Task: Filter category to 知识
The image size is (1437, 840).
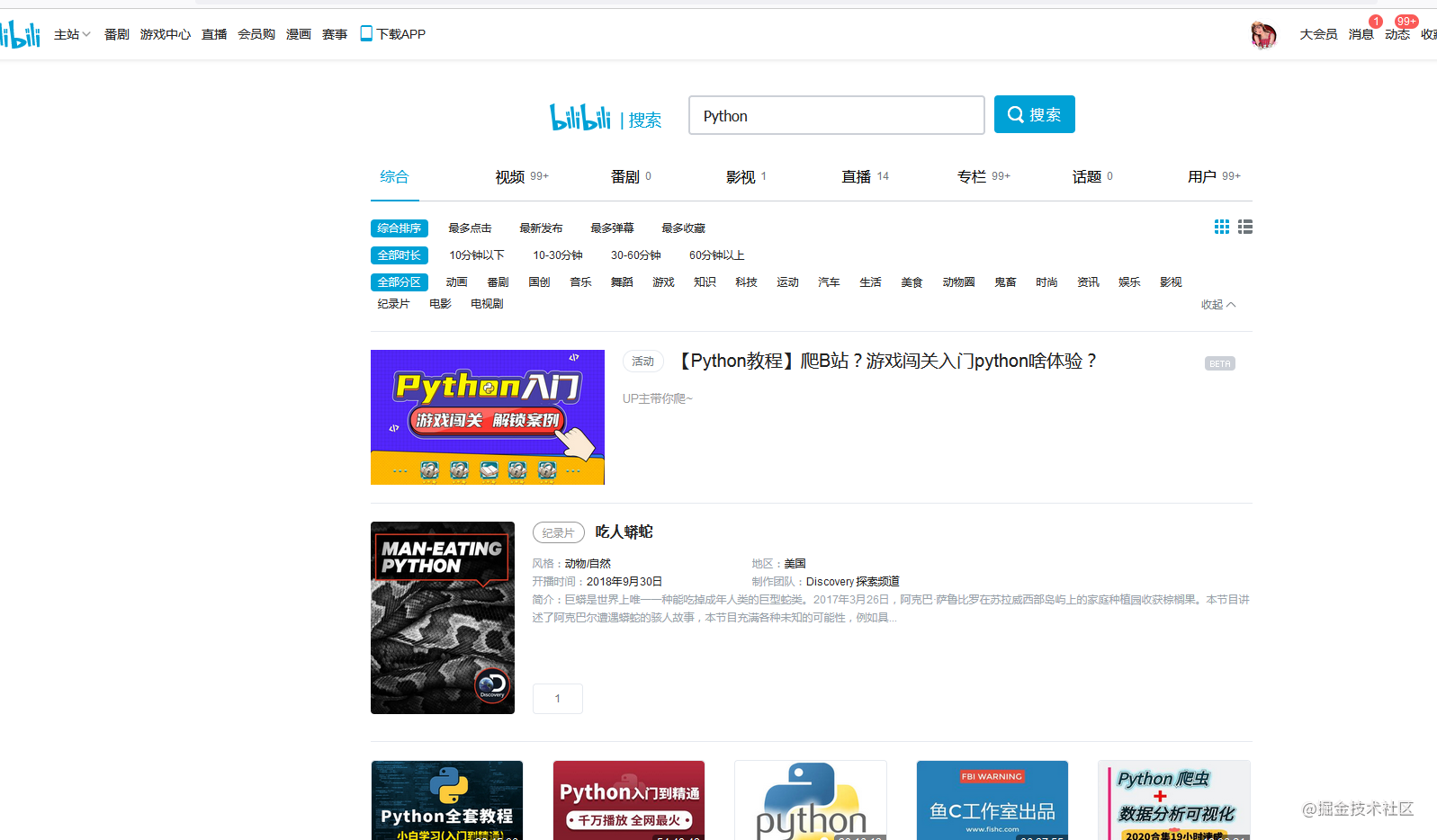Action: pyautogui.click(x=705, y=282)
